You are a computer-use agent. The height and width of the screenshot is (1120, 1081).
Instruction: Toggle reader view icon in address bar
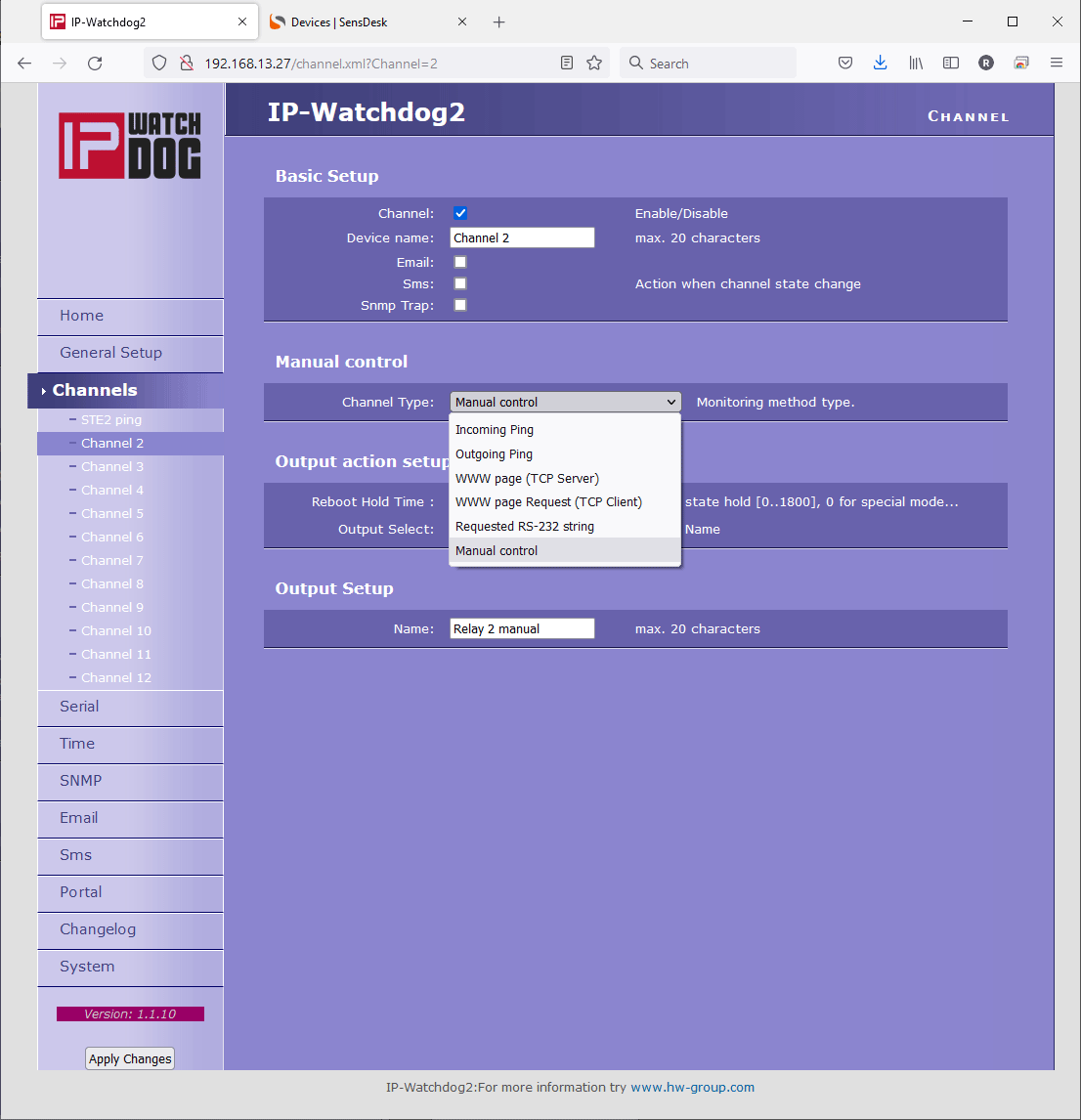[567, 63]
